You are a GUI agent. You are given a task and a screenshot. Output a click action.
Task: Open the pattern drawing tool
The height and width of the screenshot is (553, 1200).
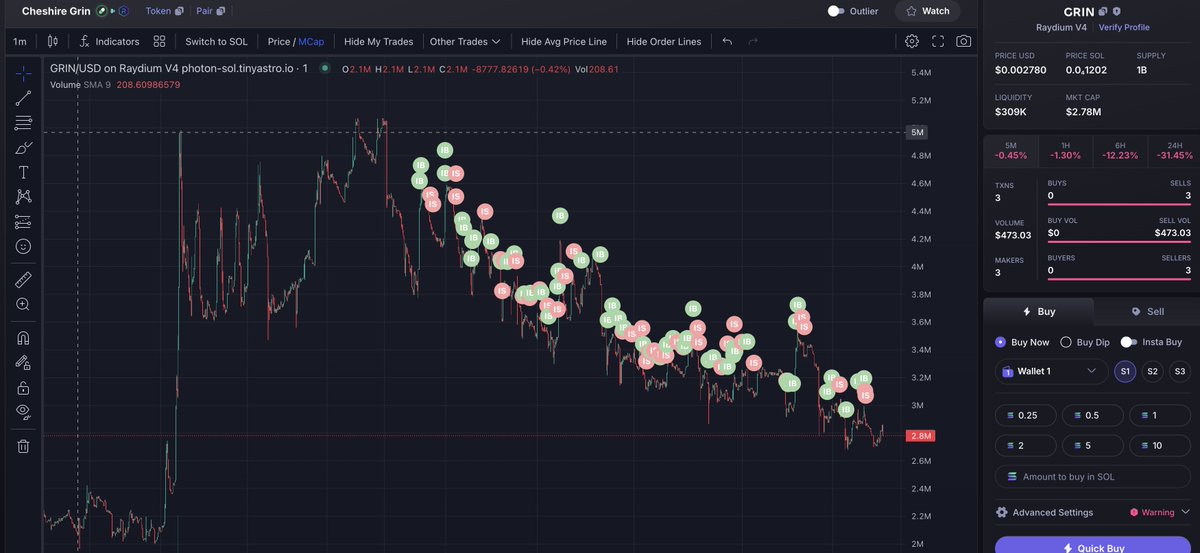pyautogui.click(x=23, y=197)
